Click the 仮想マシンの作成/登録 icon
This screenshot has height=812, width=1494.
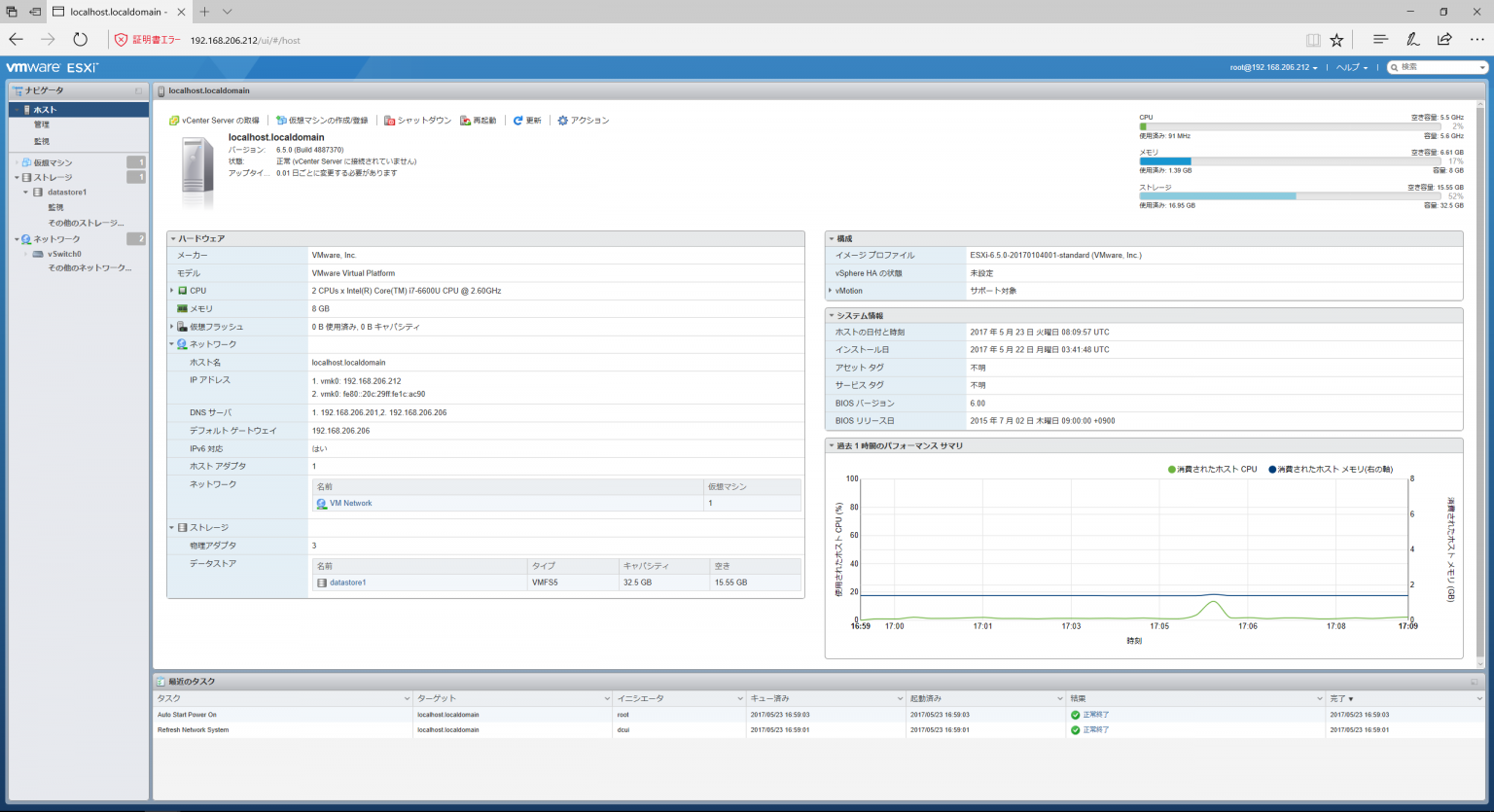[279, 120]
